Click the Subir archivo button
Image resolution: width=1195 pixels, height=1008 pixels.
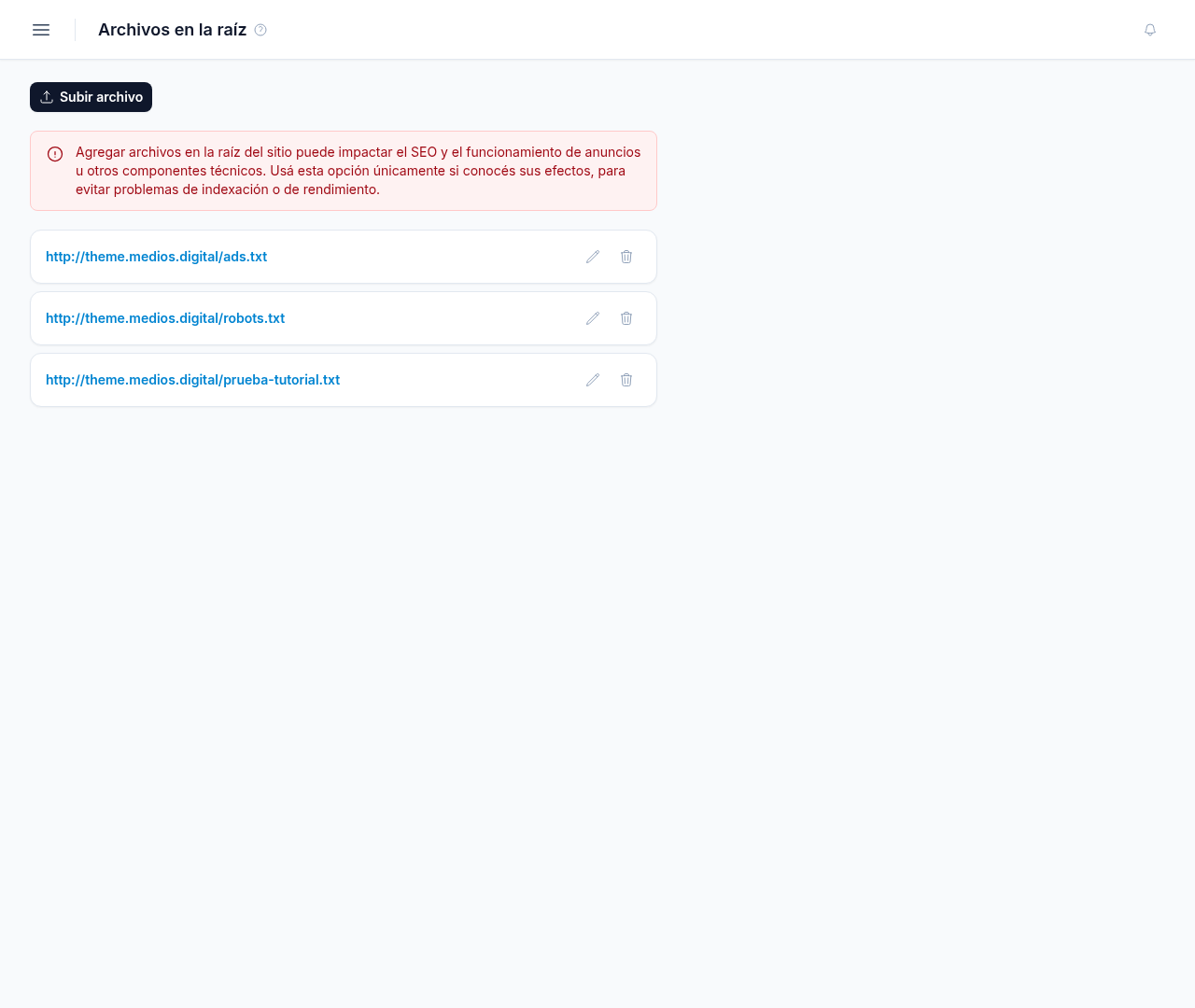pyautogui.click(x=91, y=97)
